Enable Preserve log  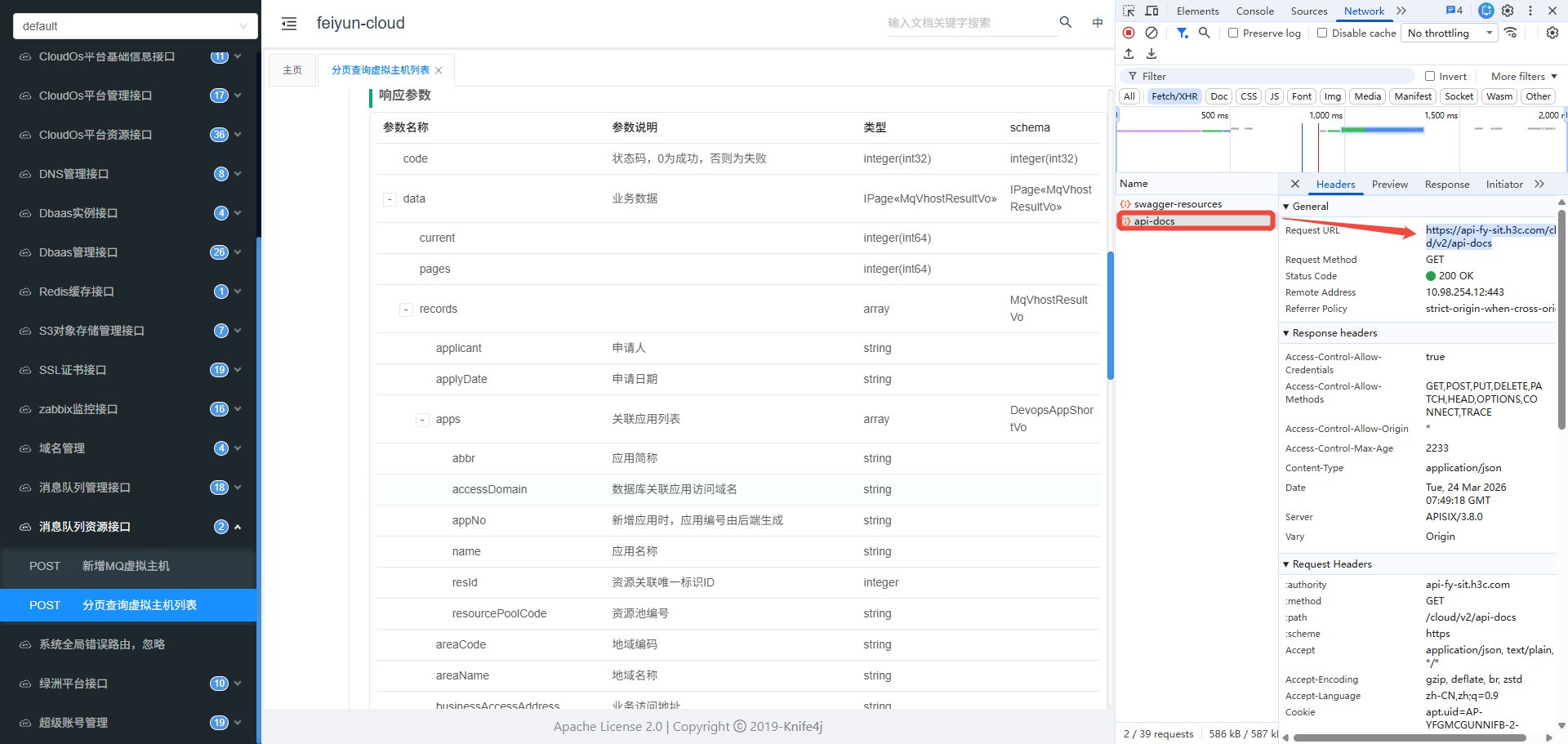[1233, 33]
